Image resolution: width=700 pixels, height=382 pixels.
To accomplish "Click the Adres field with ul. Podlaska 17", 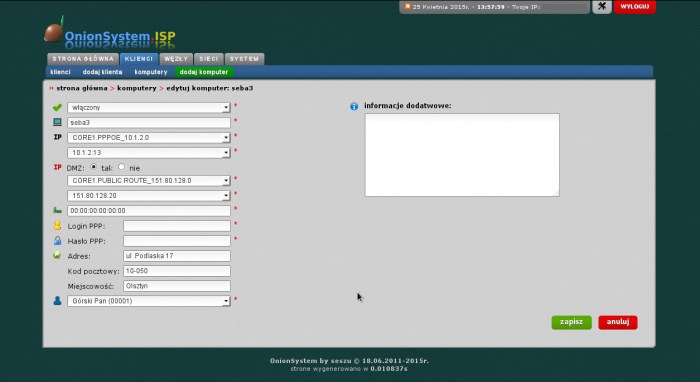I will pos(177,256).
